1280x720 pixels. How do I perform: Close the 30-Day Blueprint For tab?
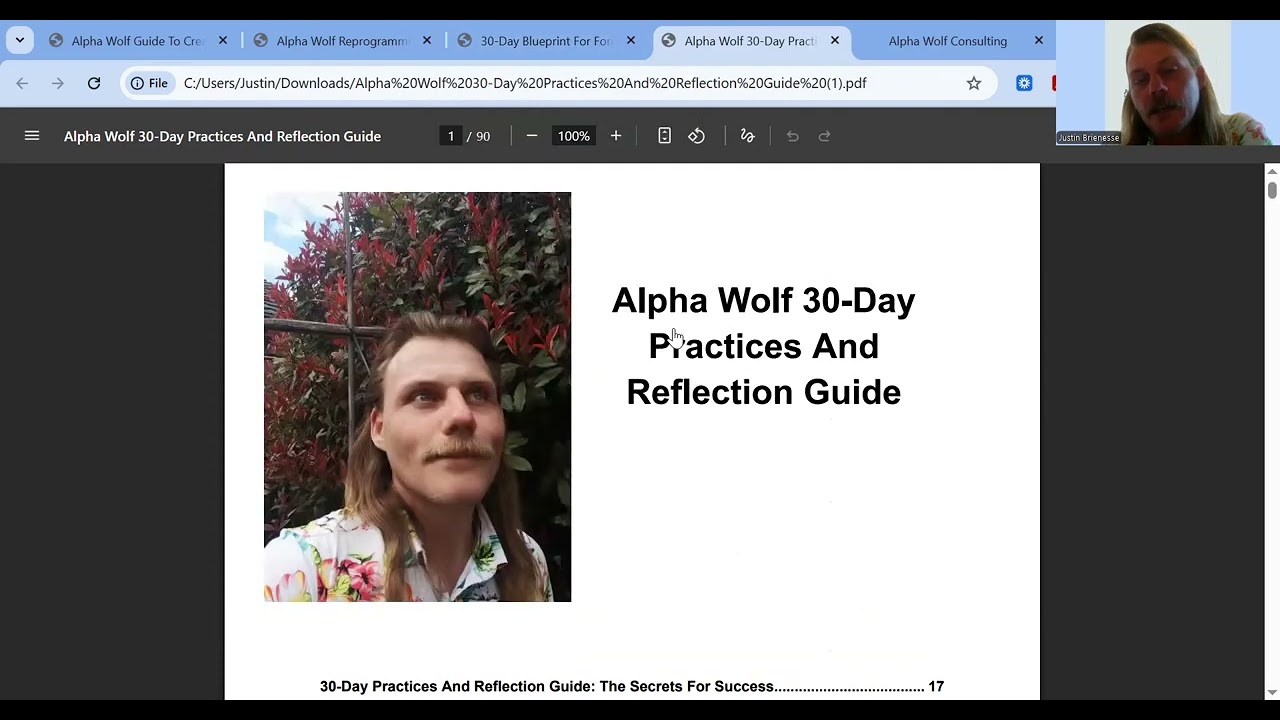coord(631,41)
